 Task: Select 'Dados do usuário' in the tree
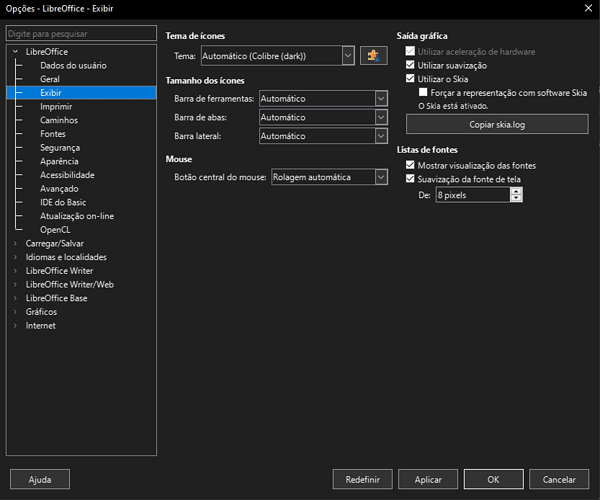[73, 65]
